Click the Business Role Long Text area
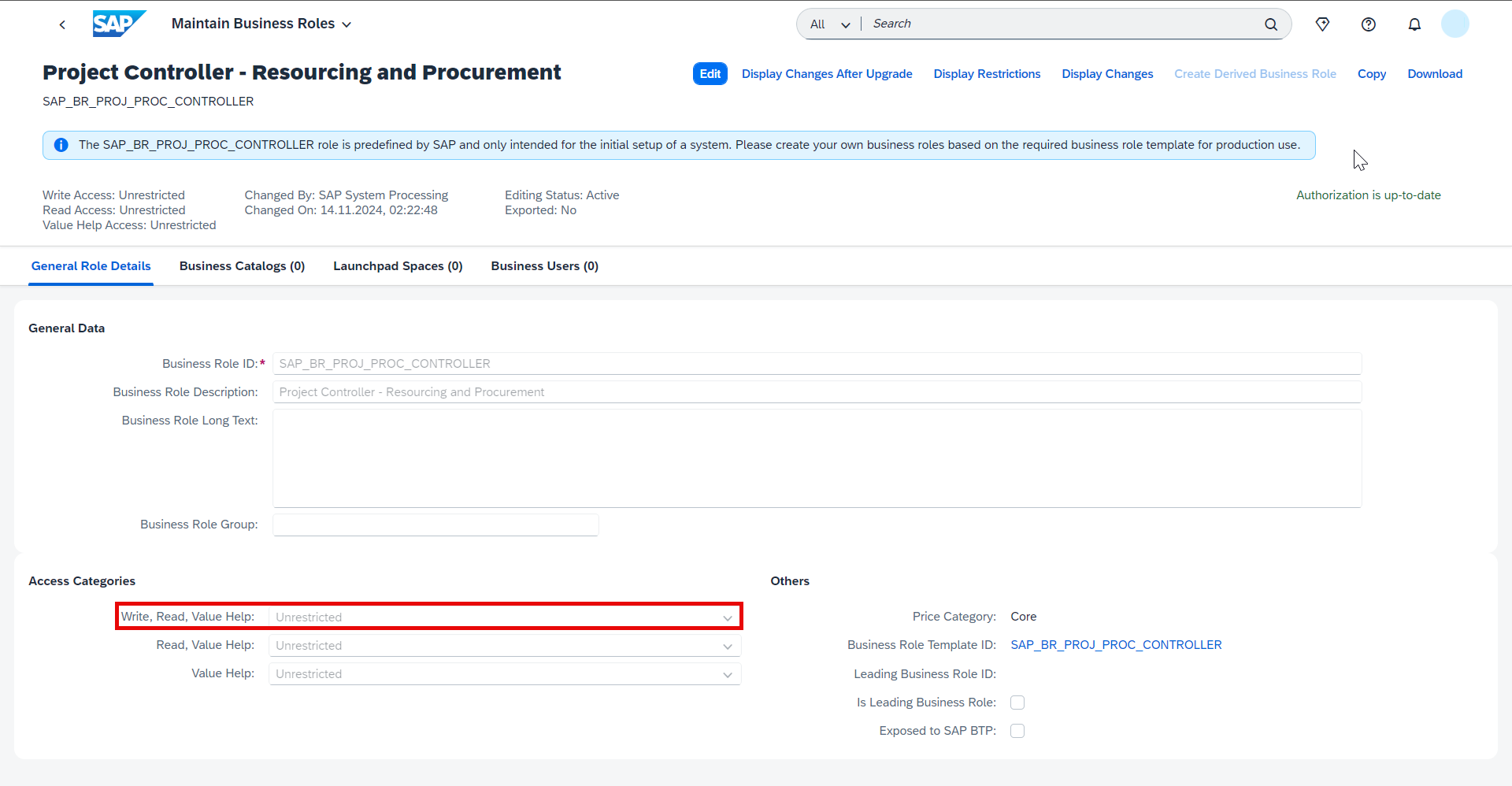 817,458
